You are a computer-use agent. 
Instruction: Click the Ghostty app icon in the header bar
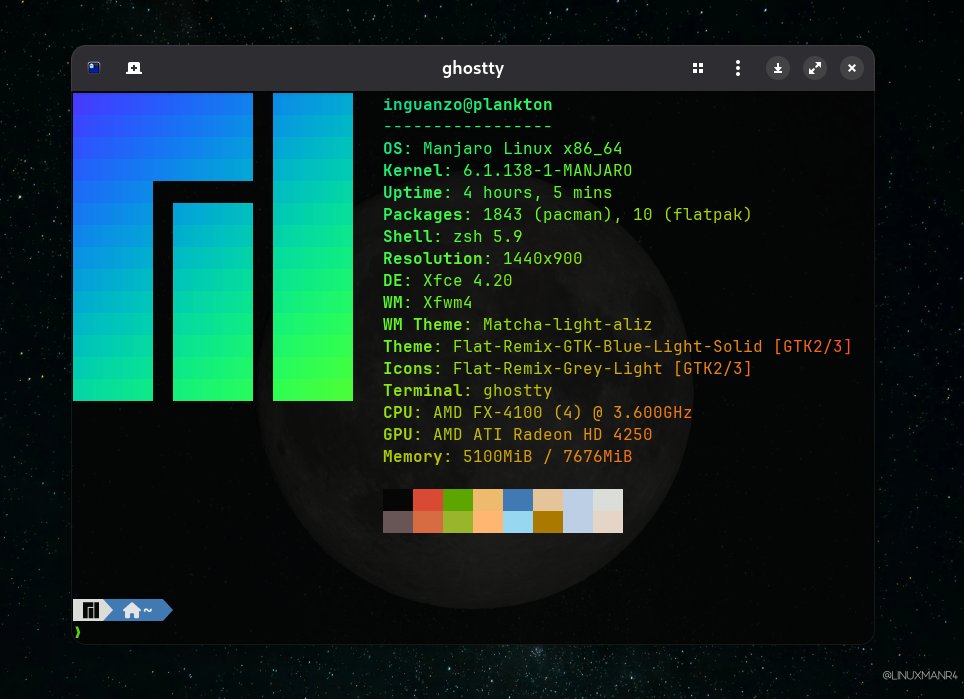click(94, 68)
